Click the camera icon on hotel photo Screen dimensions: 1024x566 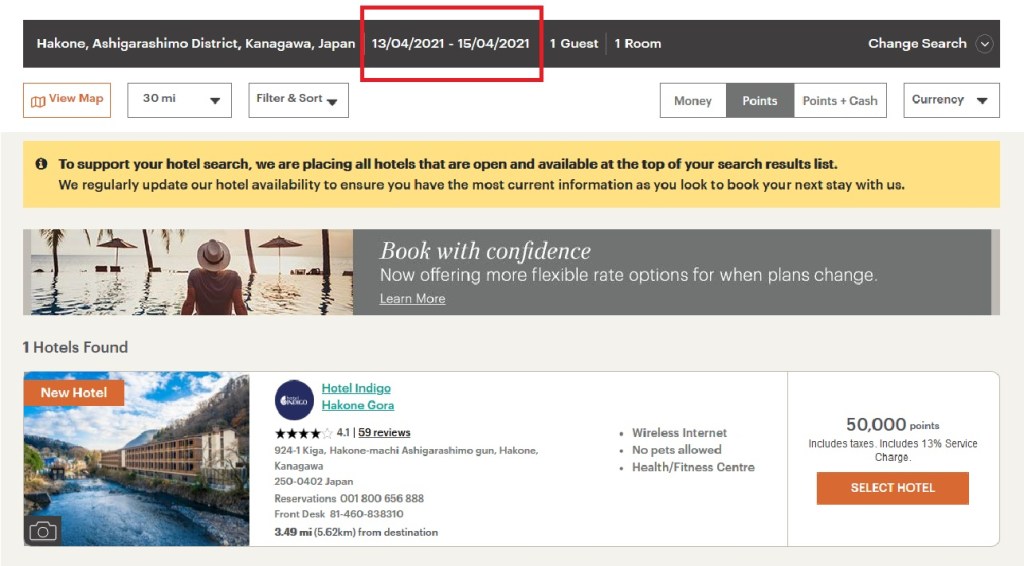coord(43,531)
